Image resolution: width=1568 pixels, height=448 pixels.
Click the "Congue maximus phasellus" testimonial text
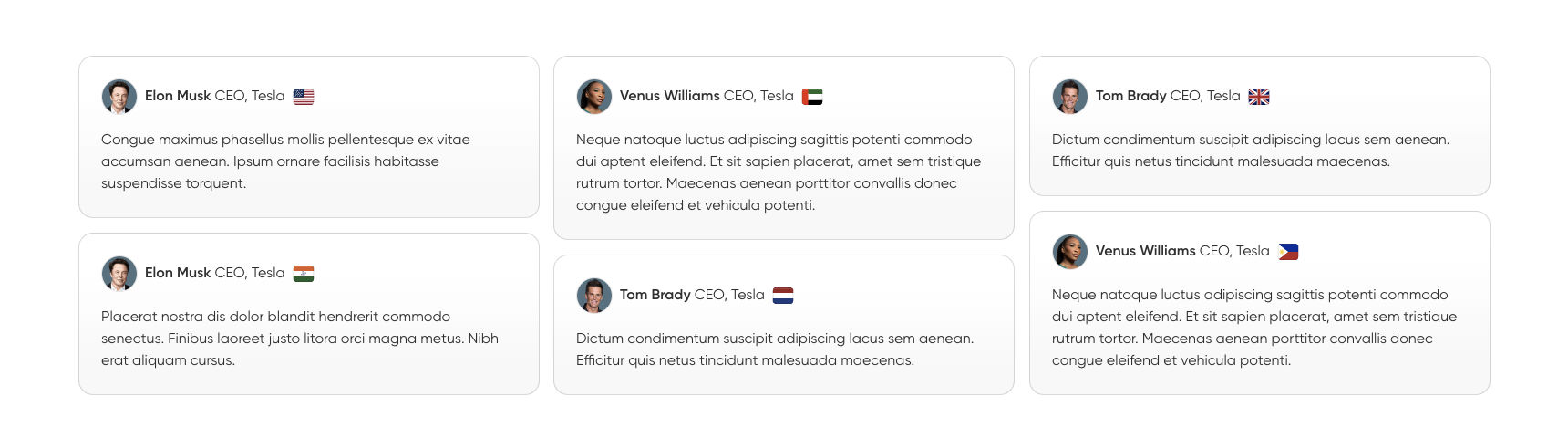coord(285,161)
